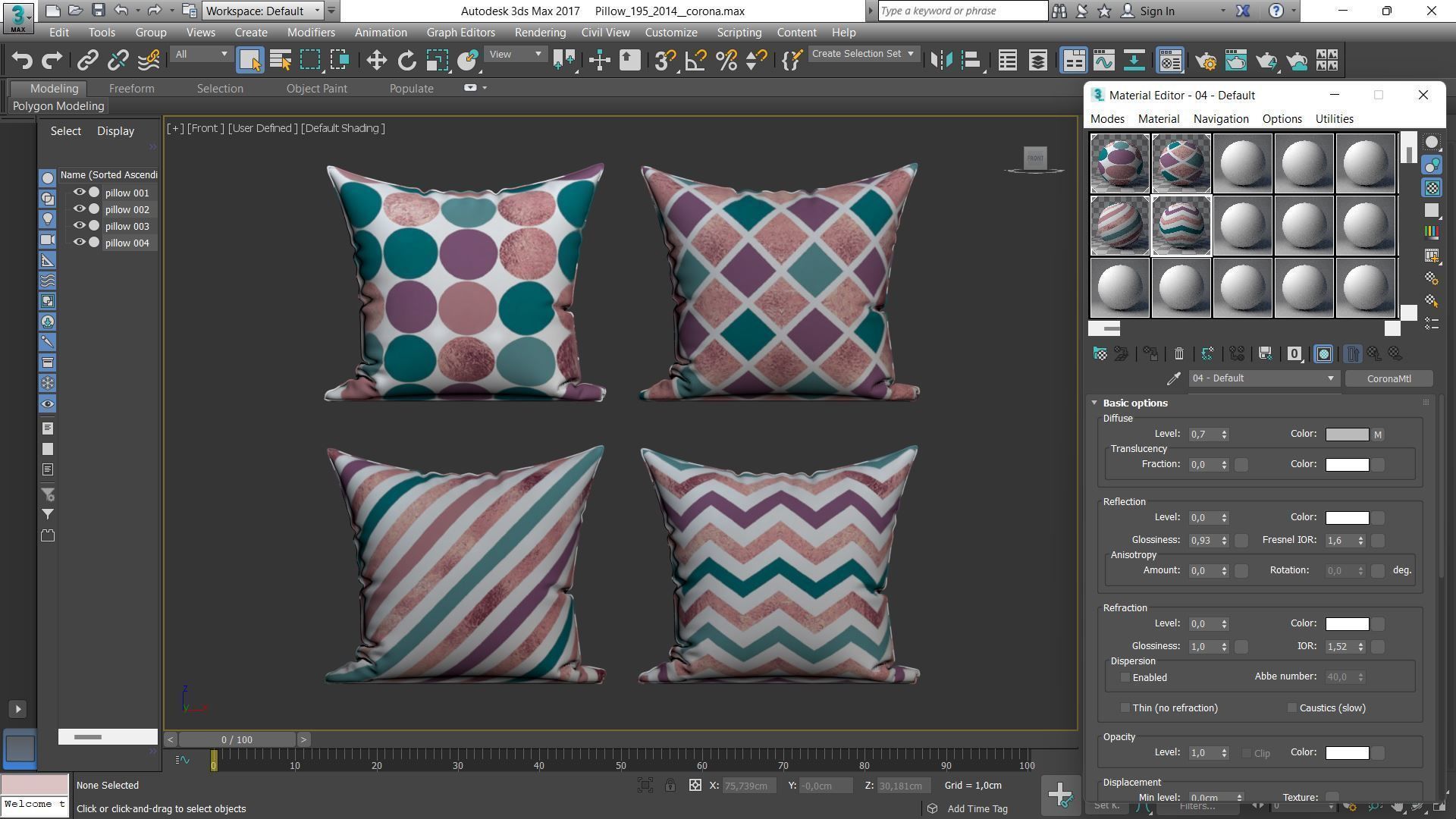Image resolution: width=1456 pixels, height=819 pixels.
Task: Click the Redo arrow in main toolbar
Action: click(52, 61)
